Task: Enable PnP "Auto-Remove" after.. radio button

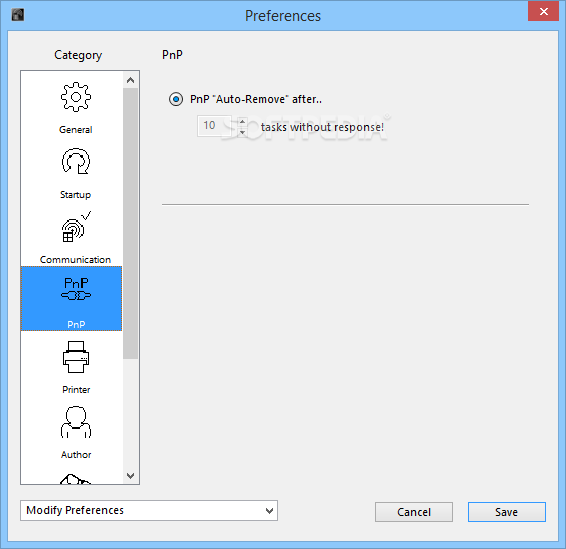Action: click(x=176, y=99)
